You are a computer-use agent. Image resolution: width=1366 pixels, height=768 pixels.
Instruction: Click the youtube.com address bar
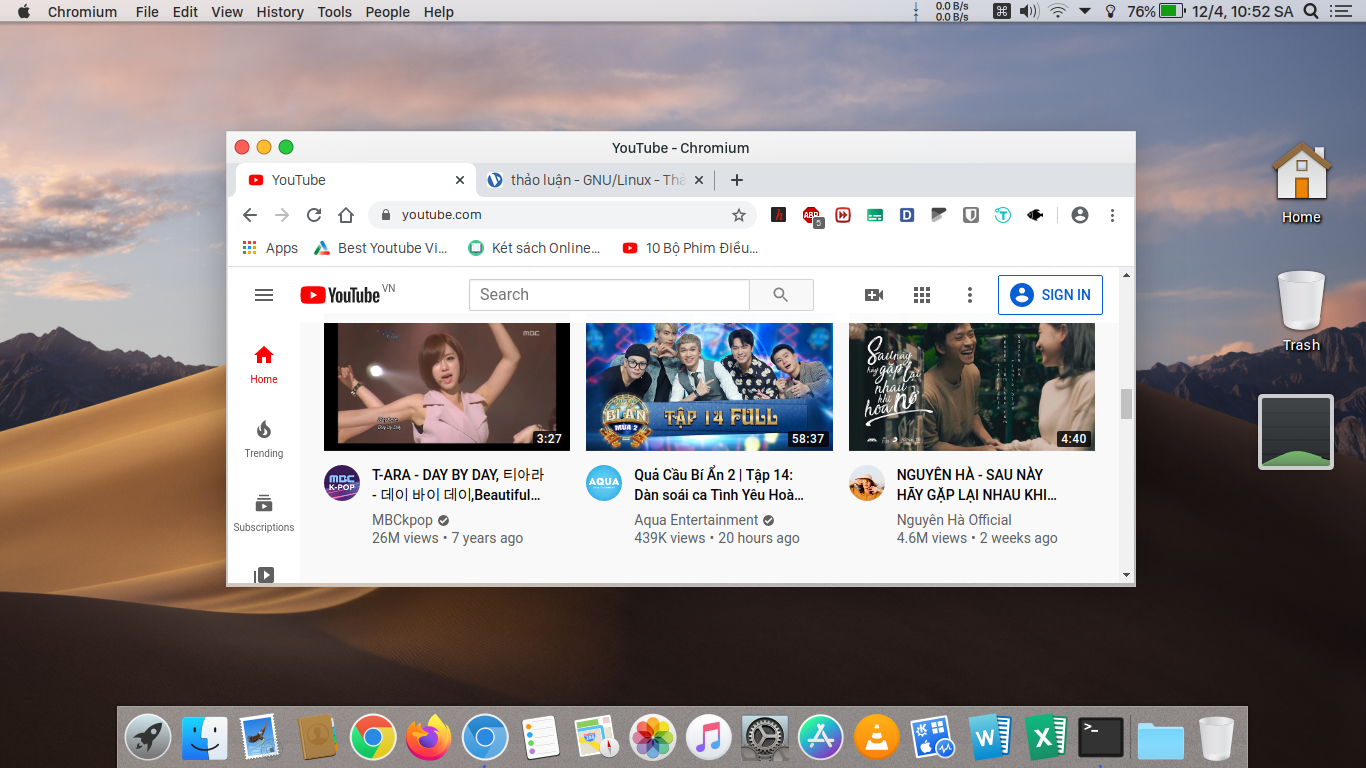pos(562,215)
